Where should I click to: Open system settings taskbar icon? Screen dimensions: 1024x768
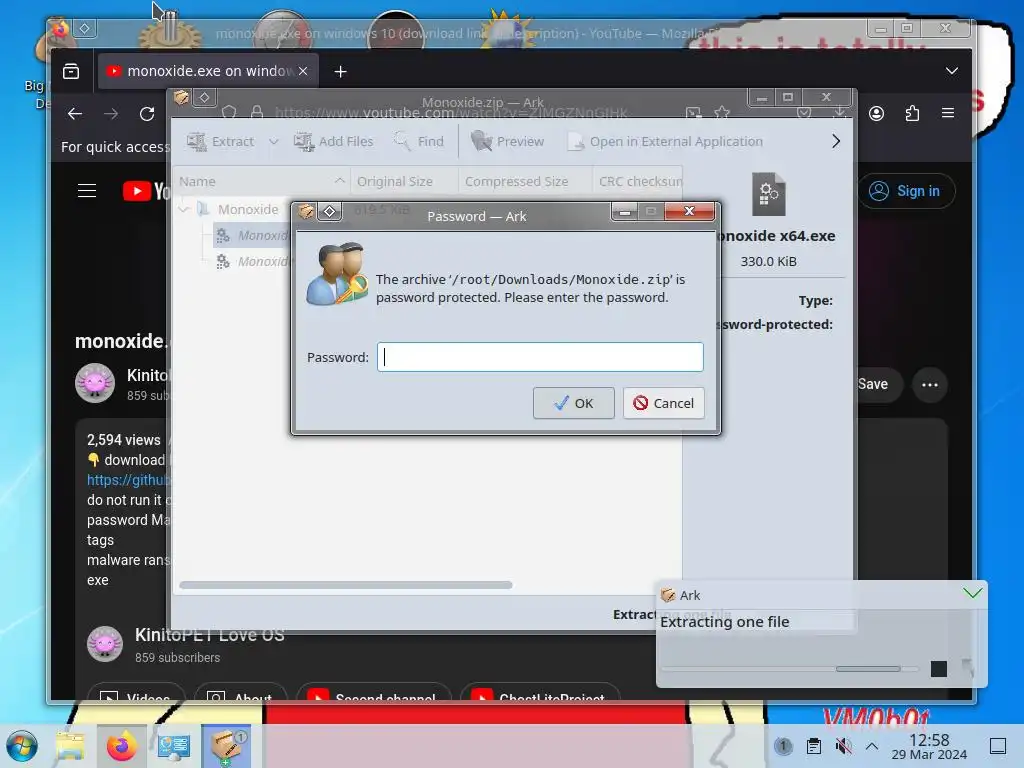[x=174, y=746]
